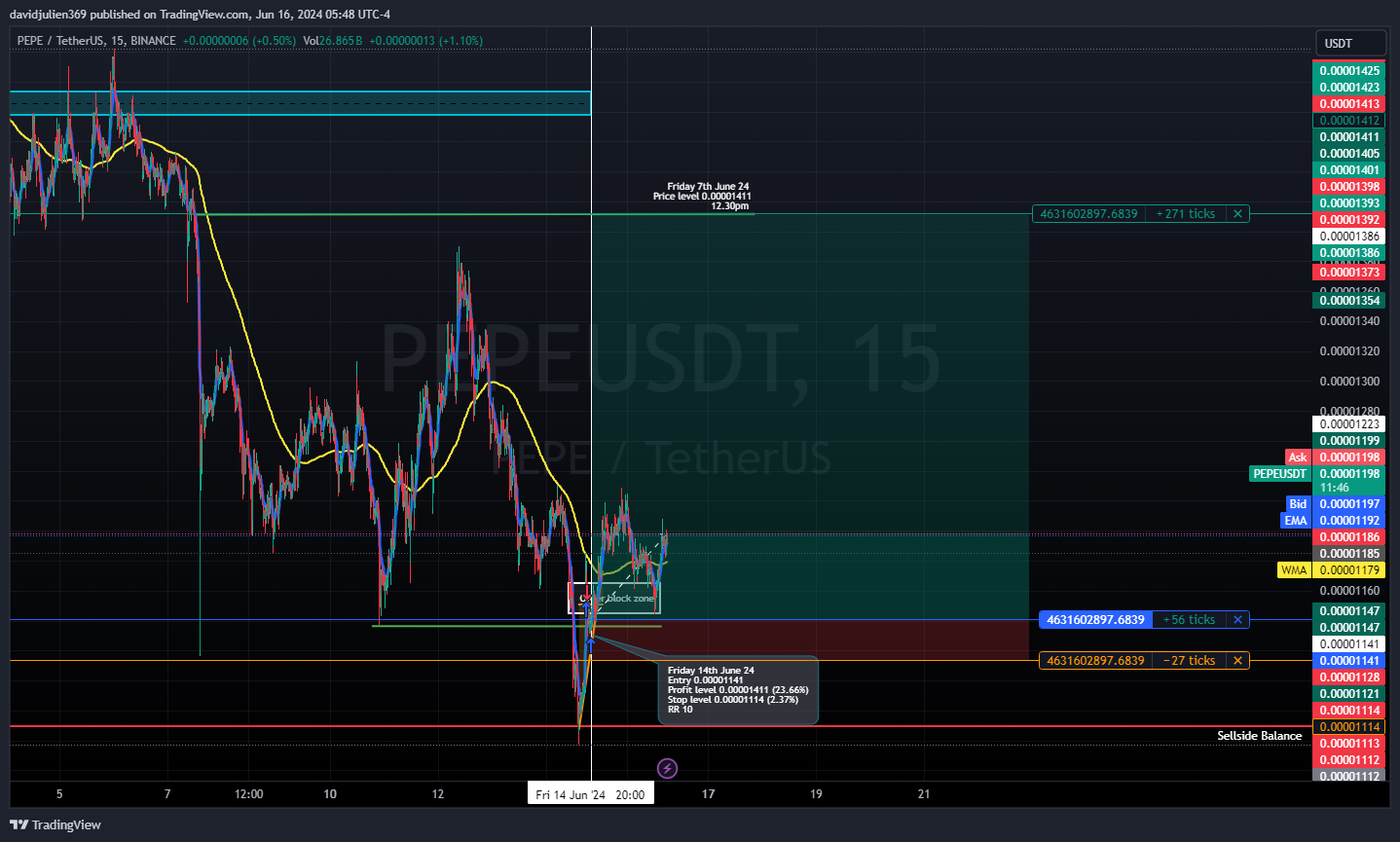
Task: Click the blue 0.00001197 bid price
Action: click(1349, 504)
